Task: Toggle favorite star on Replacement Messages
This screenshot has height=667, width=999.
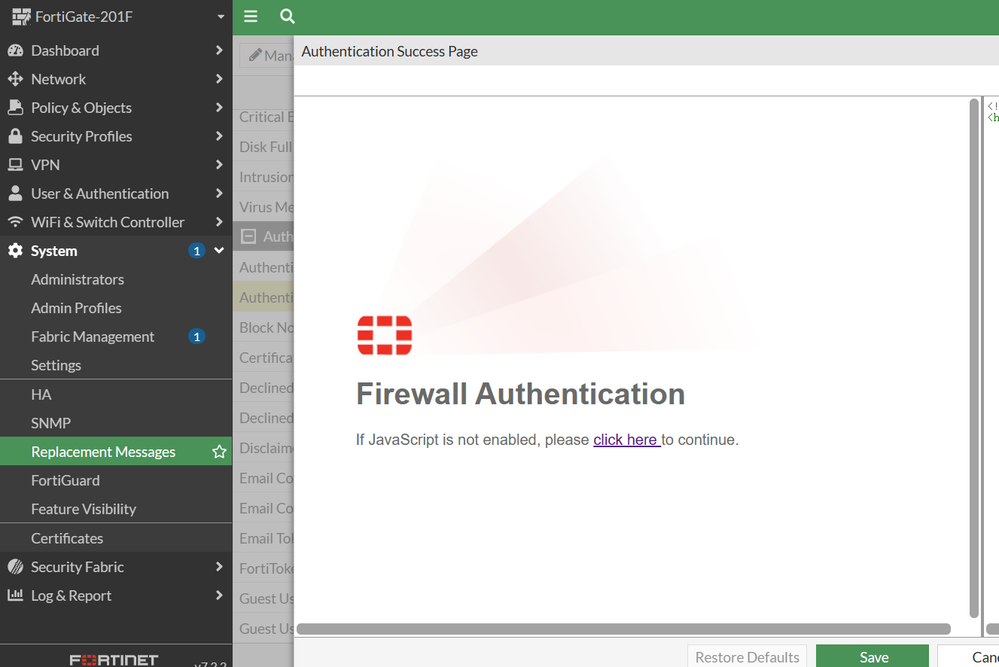Action: pos(219,452)
